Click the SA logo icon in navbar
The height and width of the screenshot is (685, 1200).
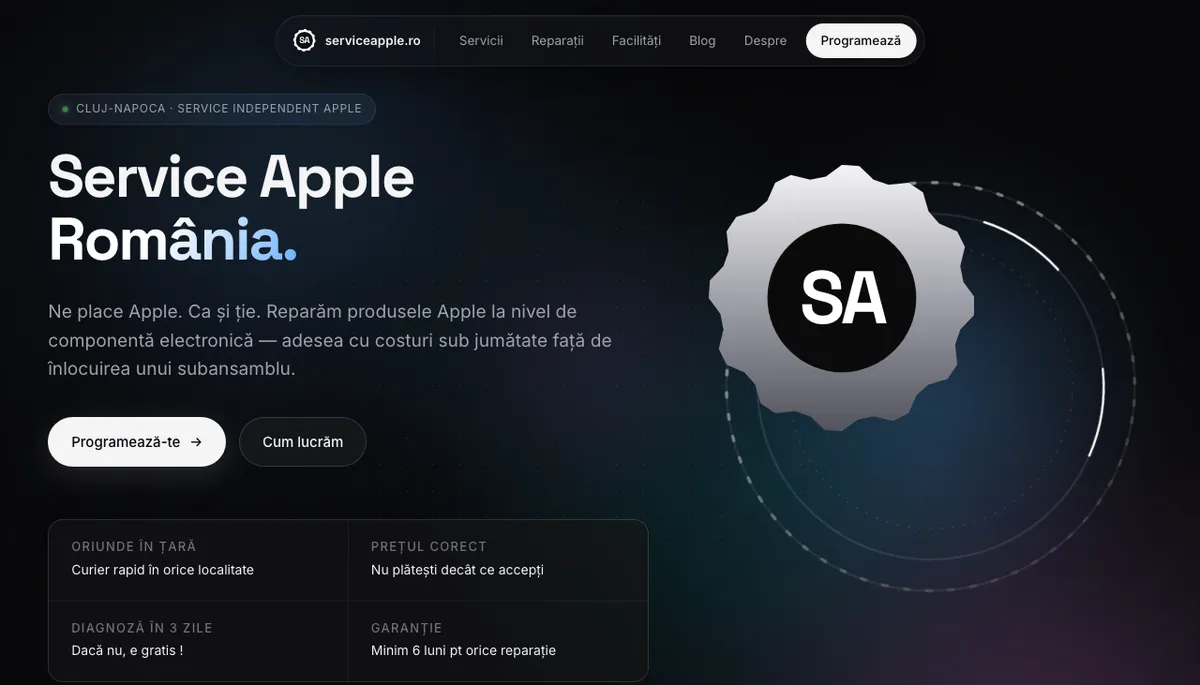304,41
